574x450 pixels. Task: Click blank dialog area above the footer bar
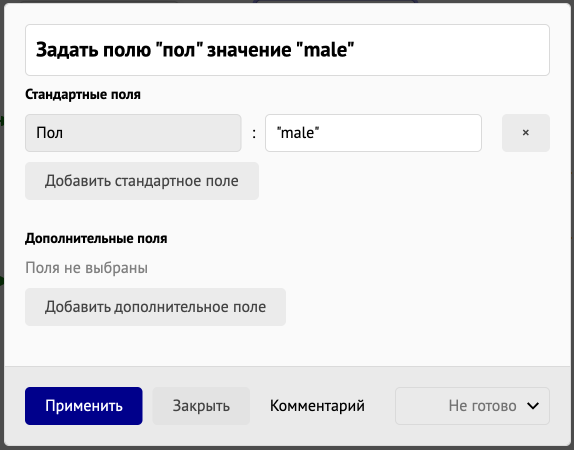pos(287,346)
